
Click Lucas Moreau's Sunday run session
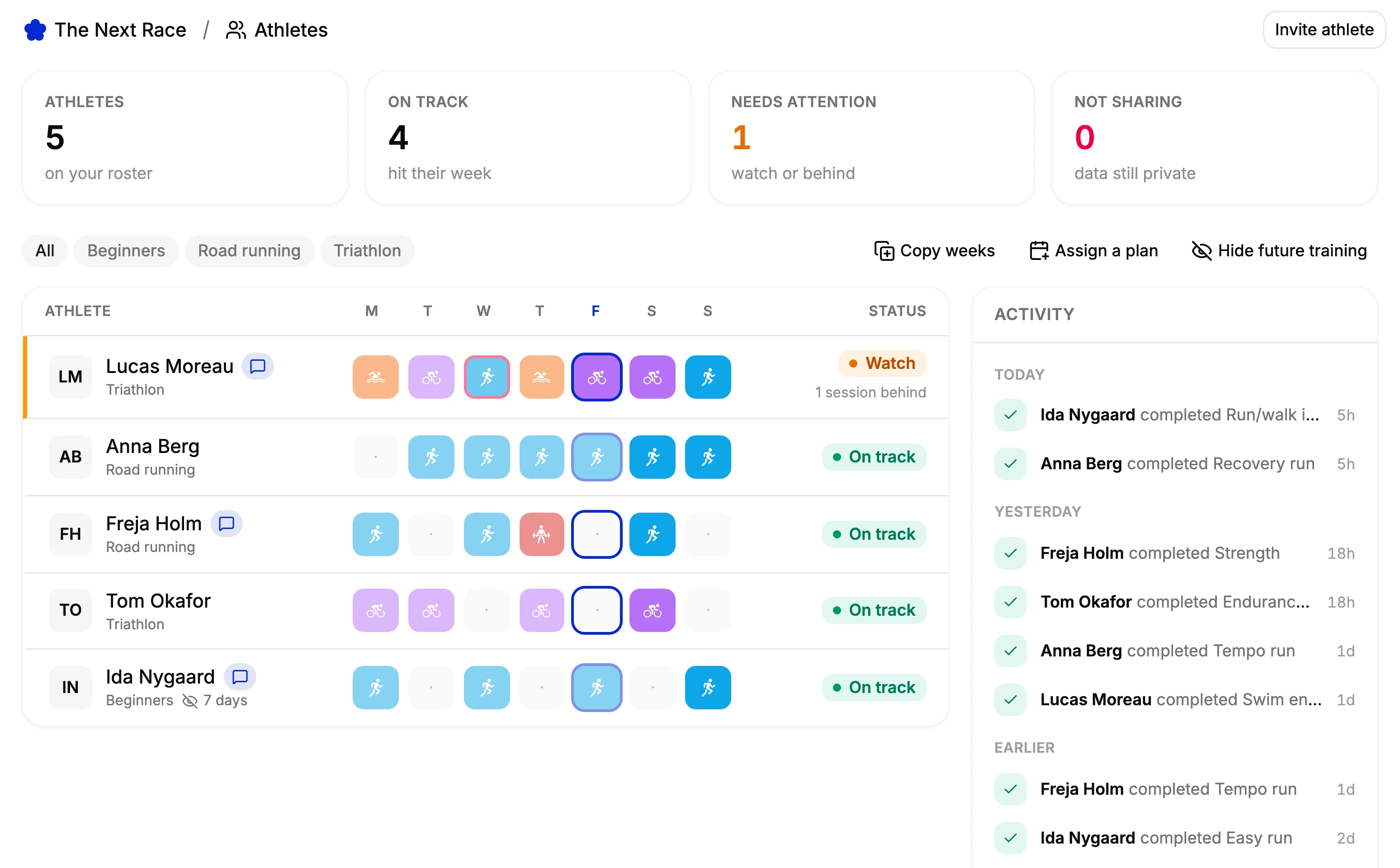point(708,377)
